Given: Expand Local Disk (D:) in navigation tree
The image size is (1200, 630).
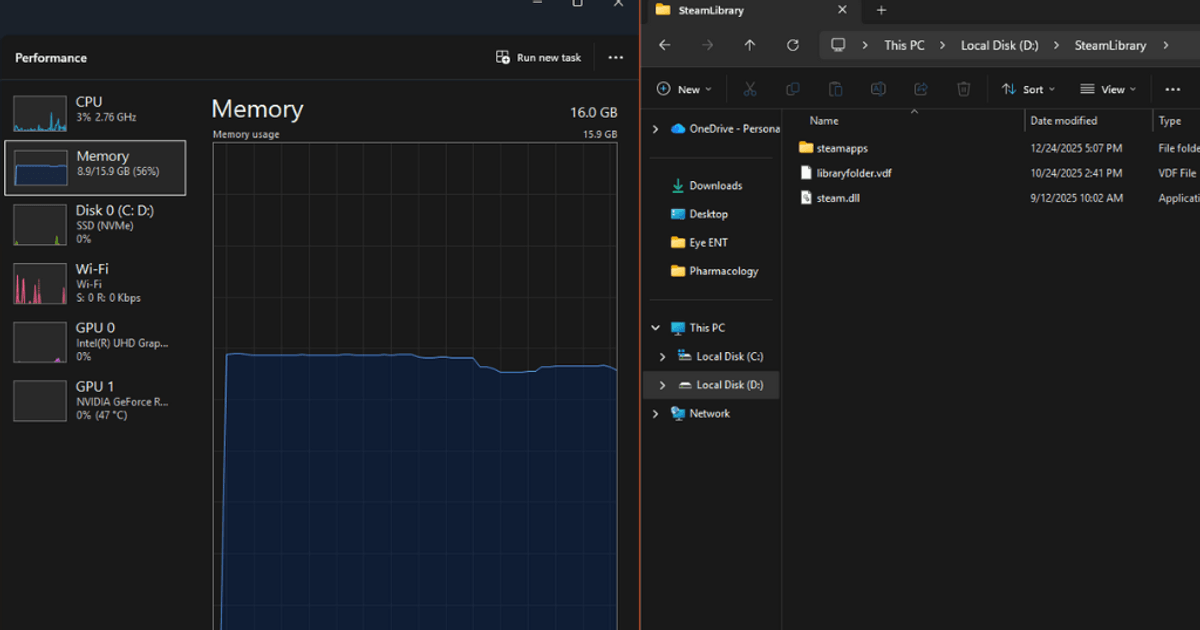Looking at the screenshot, I should click(x=663, y=385).
